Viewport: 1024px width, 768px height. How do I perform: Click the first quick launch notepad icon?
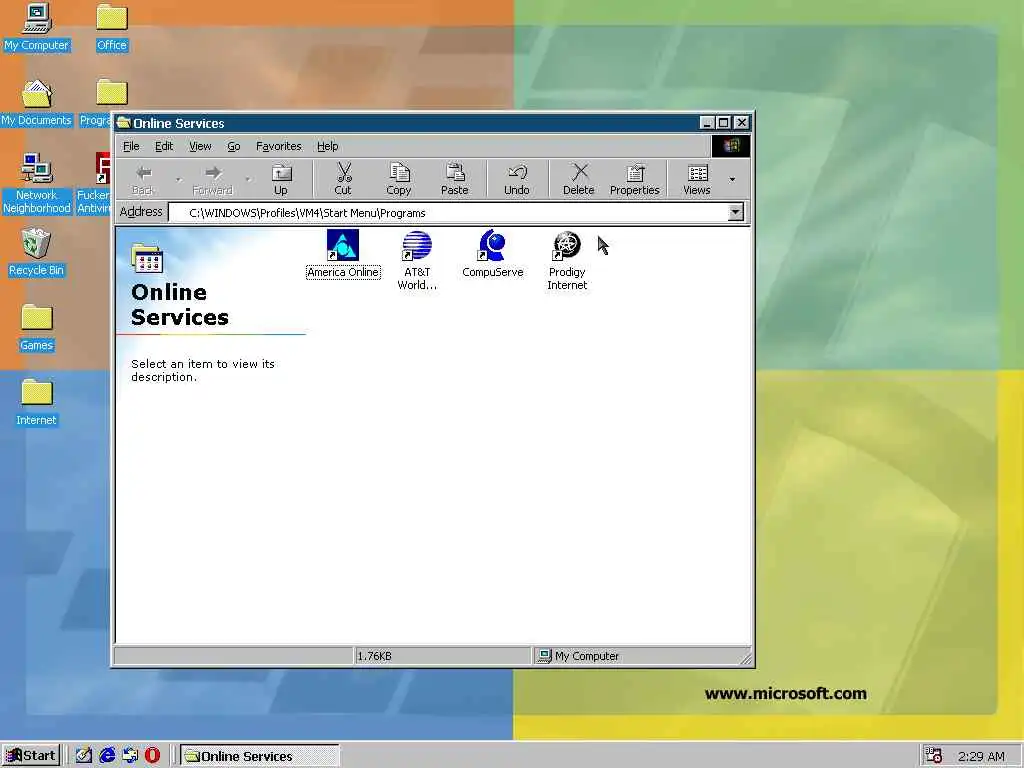(84, 756)
